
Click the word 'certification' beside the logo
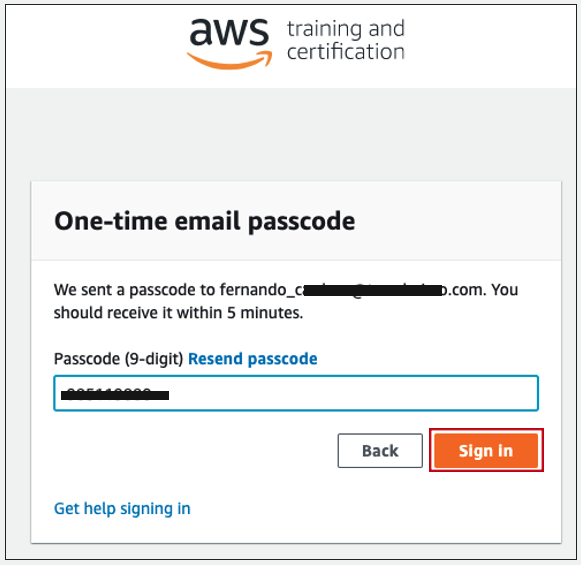345,51
